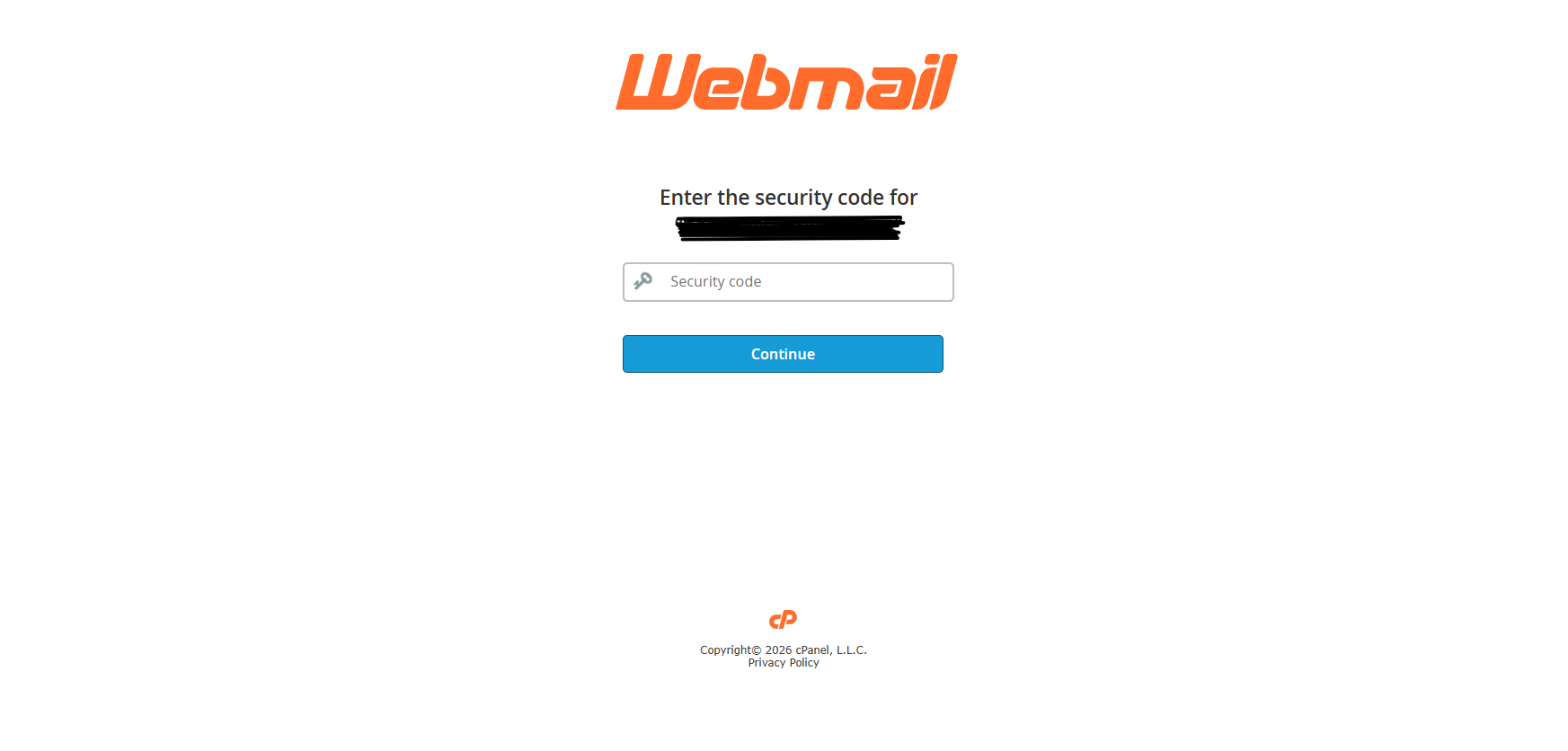Click the 'Enter the security code for' heading
The width and height of the screenshot is (1568, 751).
pyautogui.click(x=789, y=198)
